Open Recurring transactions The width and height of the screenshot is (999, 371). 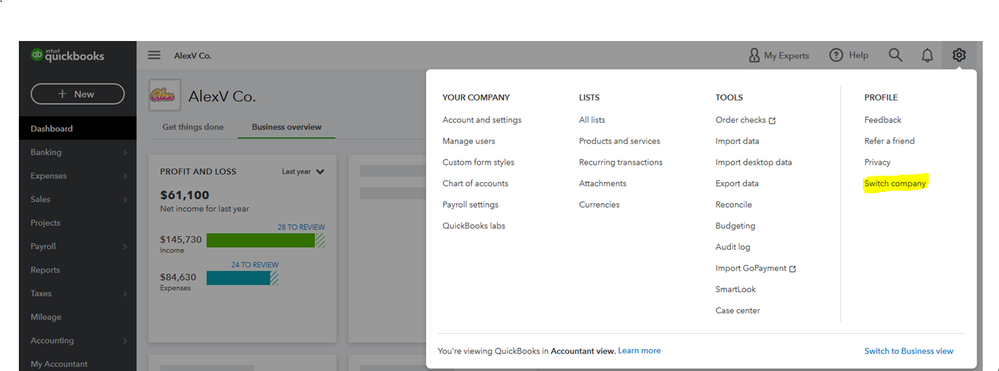tap(621, 162)
